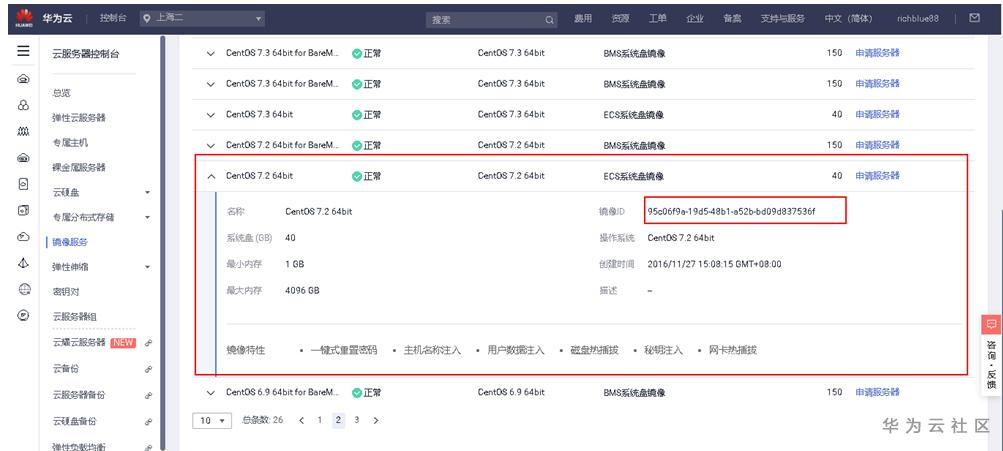Click the Huawei logo in header
The image size is (1003, 451).
coord(24,19)
